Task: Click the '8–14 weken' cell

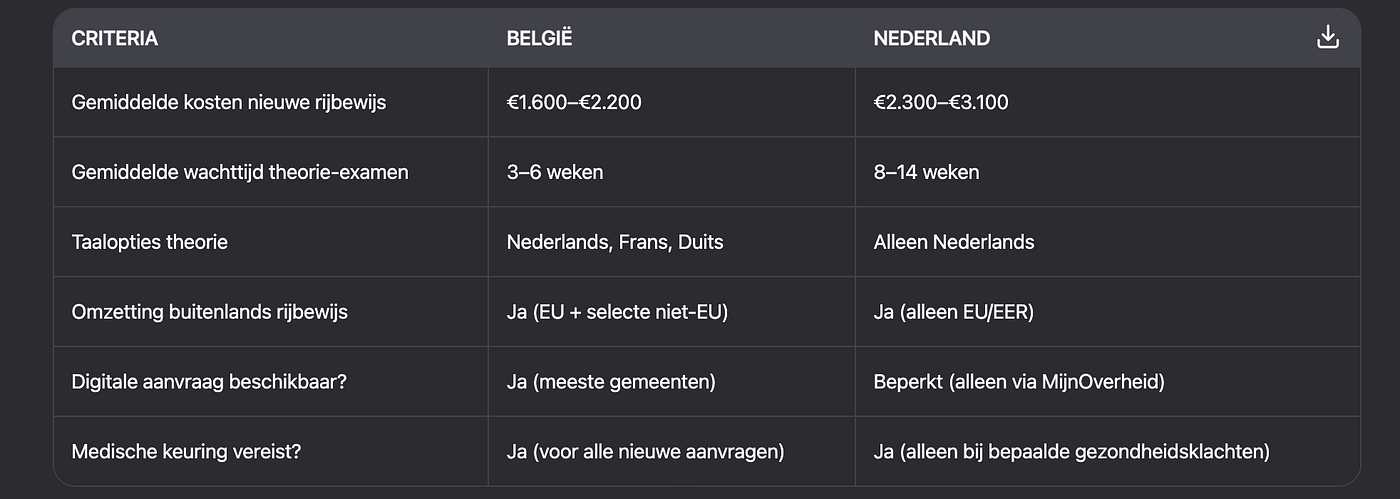Action: click(x=926, y=172)
